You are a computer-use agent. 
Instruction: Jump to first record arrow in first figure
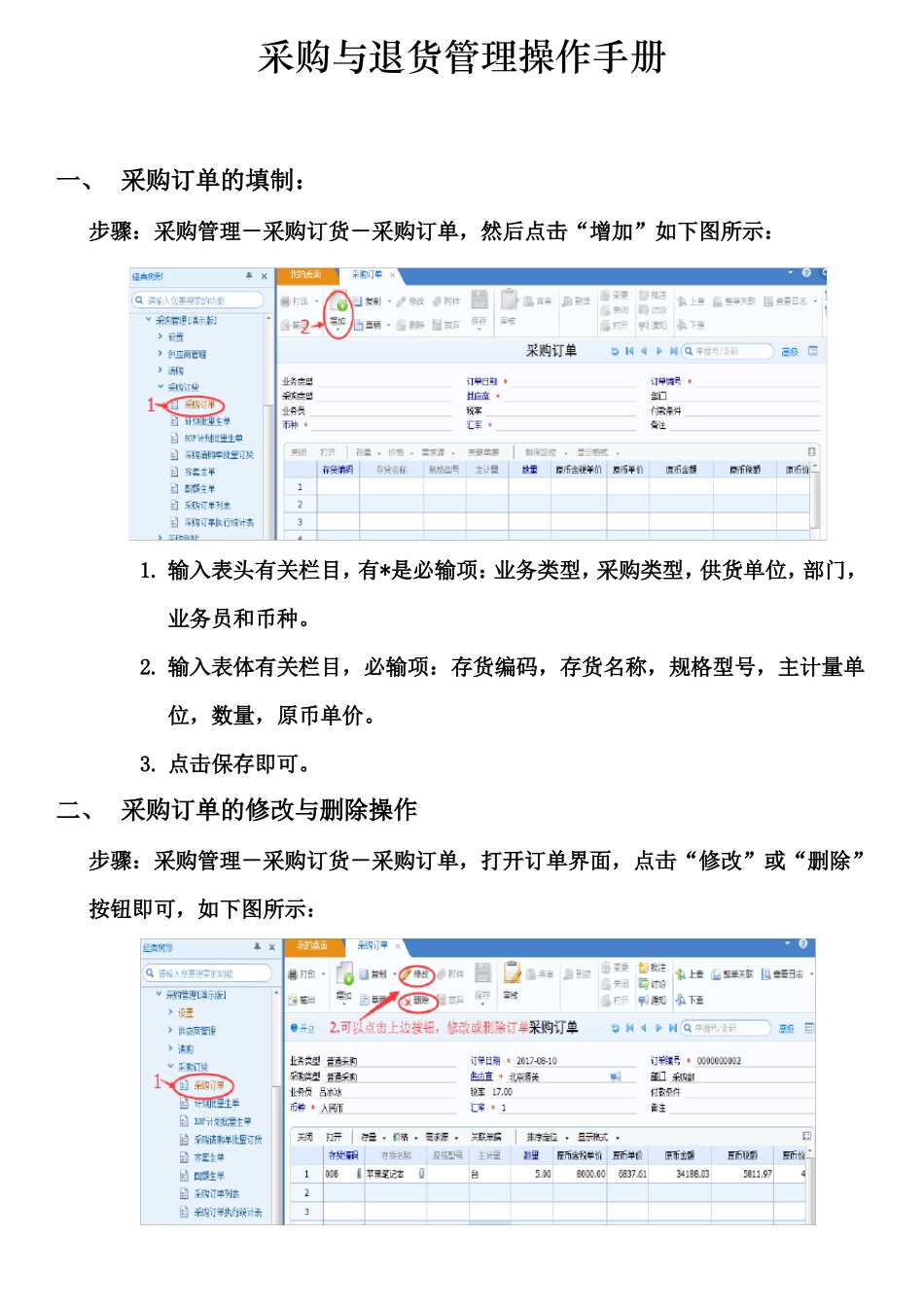pyautogui.click(x=629, y=351)
